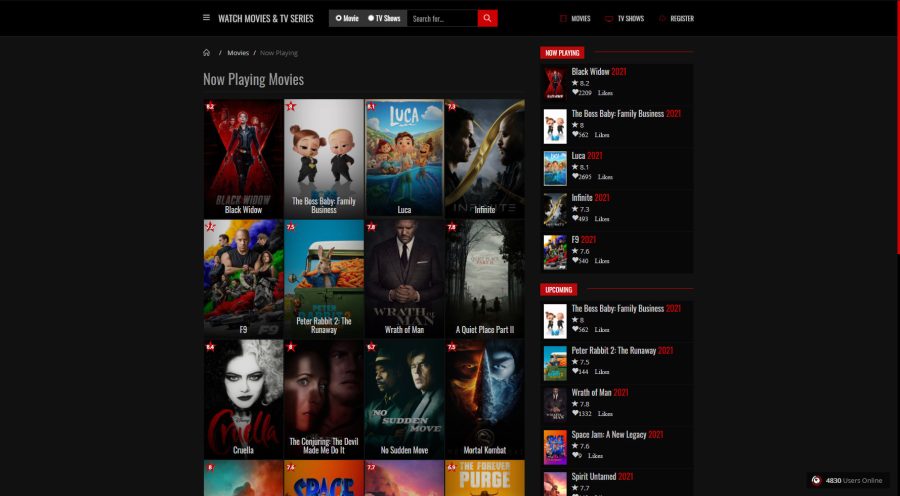Click Watch Movies & TV Series site title

click(x=266, y=18)
